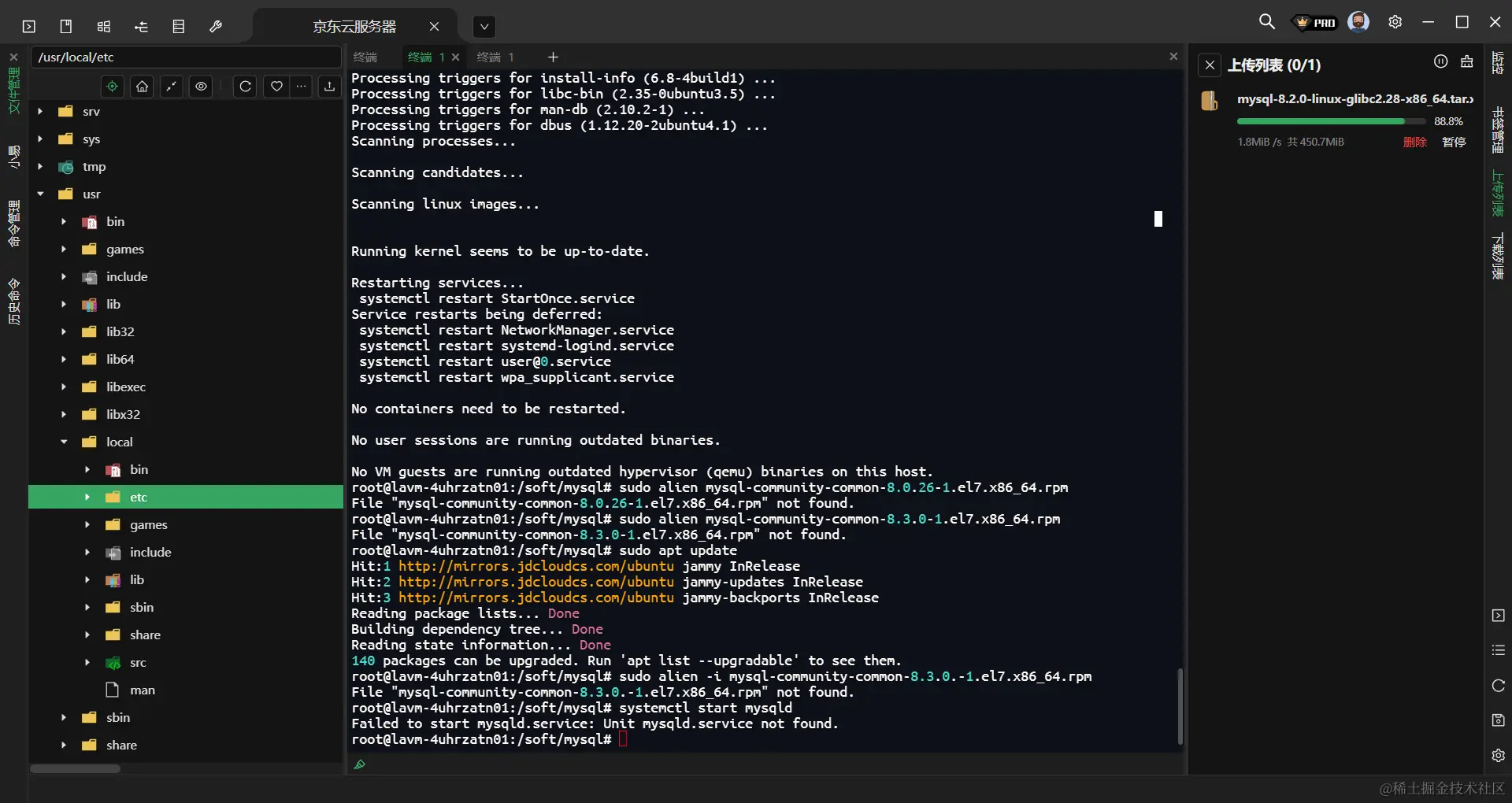Open the mirrors.jdcloudcs.com link on the Hit:1 line
1512x803 pixels.
536,567
